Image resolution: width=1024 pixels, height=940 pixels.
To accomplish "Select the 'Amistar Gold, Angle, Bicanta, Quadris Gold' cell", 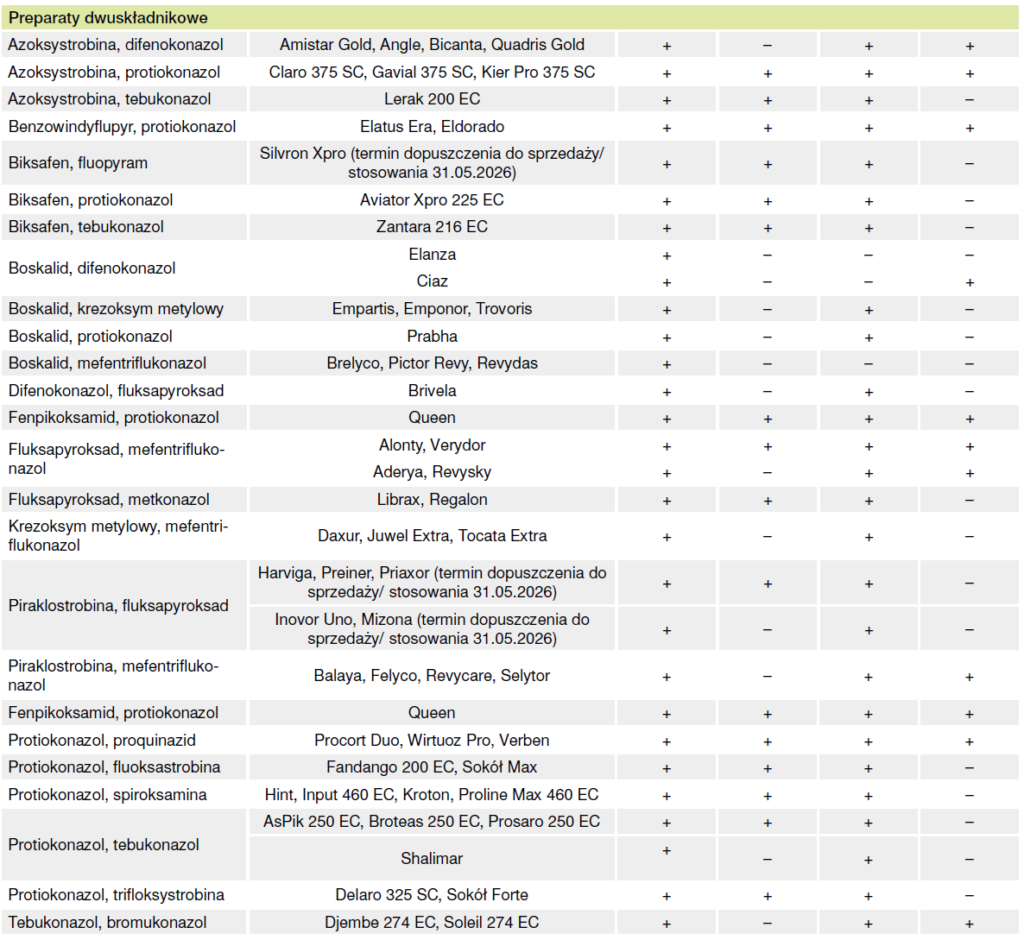I will [x=432, y=45].
